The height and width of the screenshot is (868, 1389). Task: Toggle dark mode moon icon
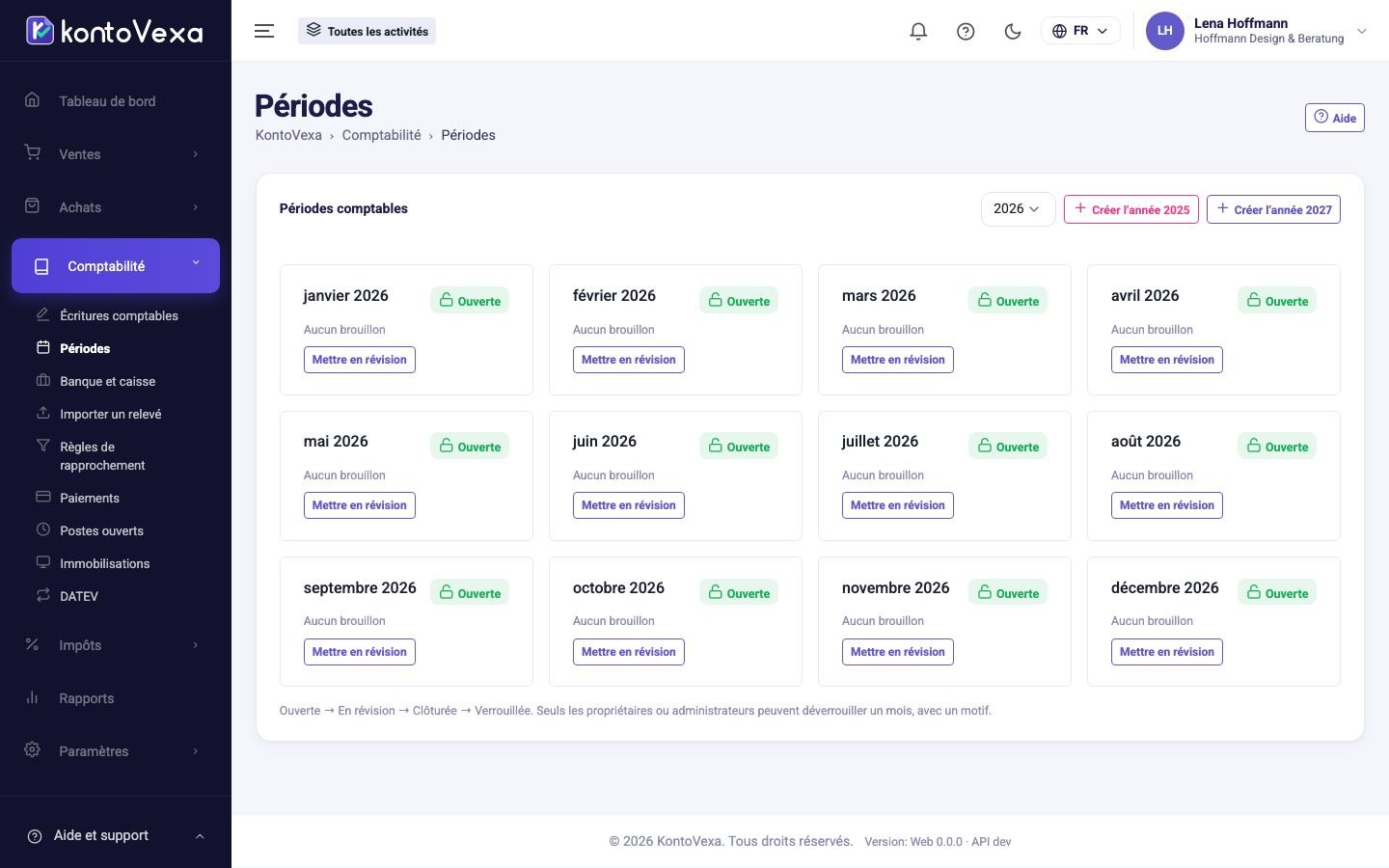coord(1013,31)
